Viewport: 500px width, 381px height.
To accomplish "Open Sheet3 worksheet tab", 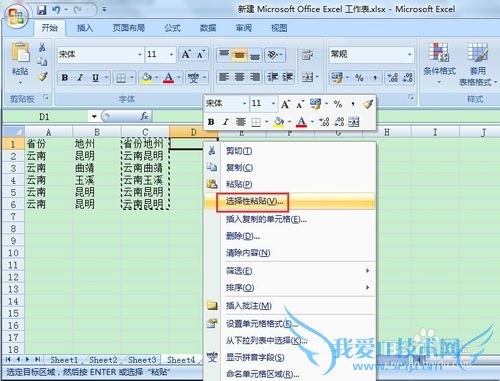I will coord(142,360).
